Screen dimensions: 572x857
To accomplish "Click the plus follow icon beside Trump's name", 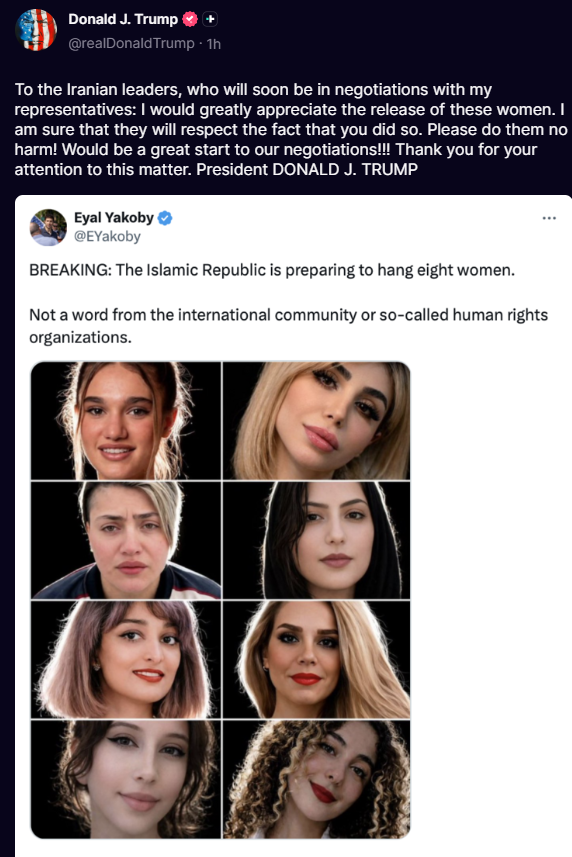I will click(210, 19).
